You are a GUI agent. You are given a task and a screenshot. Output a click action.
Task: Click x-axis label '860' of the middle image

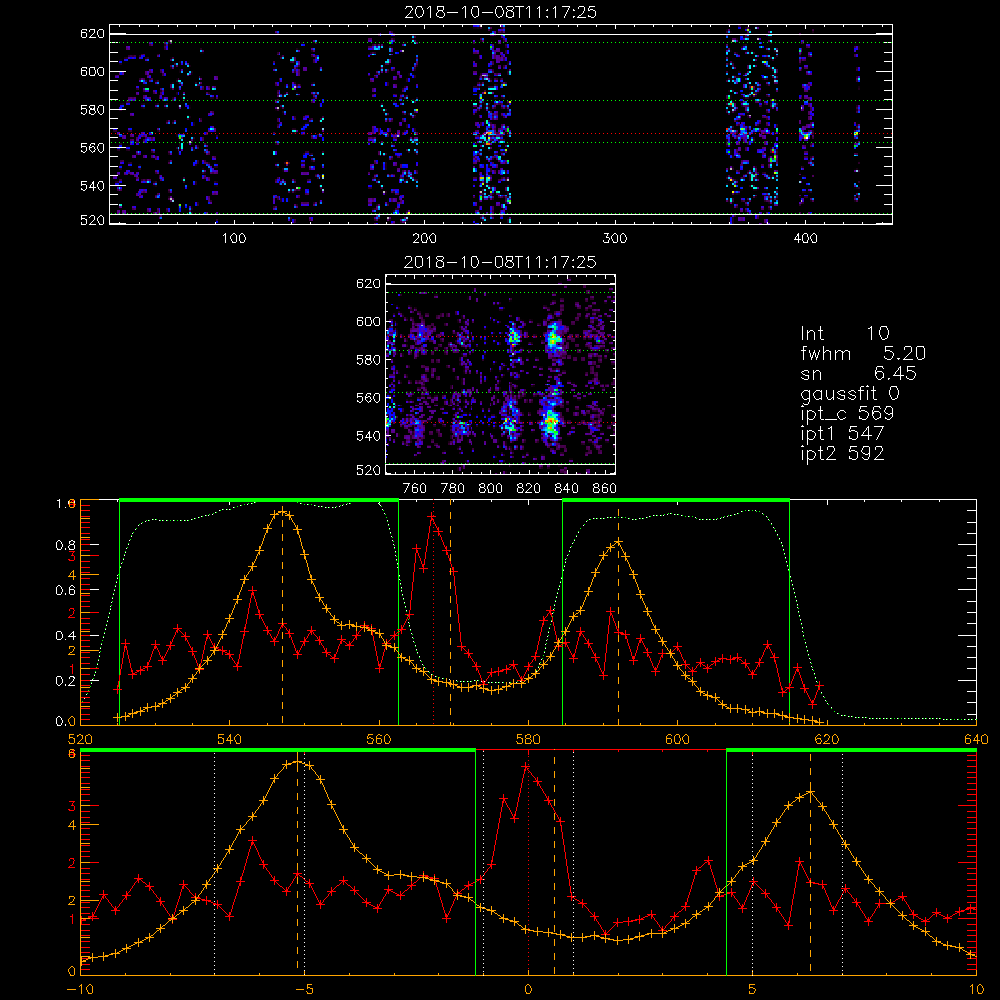click(605, 489)
